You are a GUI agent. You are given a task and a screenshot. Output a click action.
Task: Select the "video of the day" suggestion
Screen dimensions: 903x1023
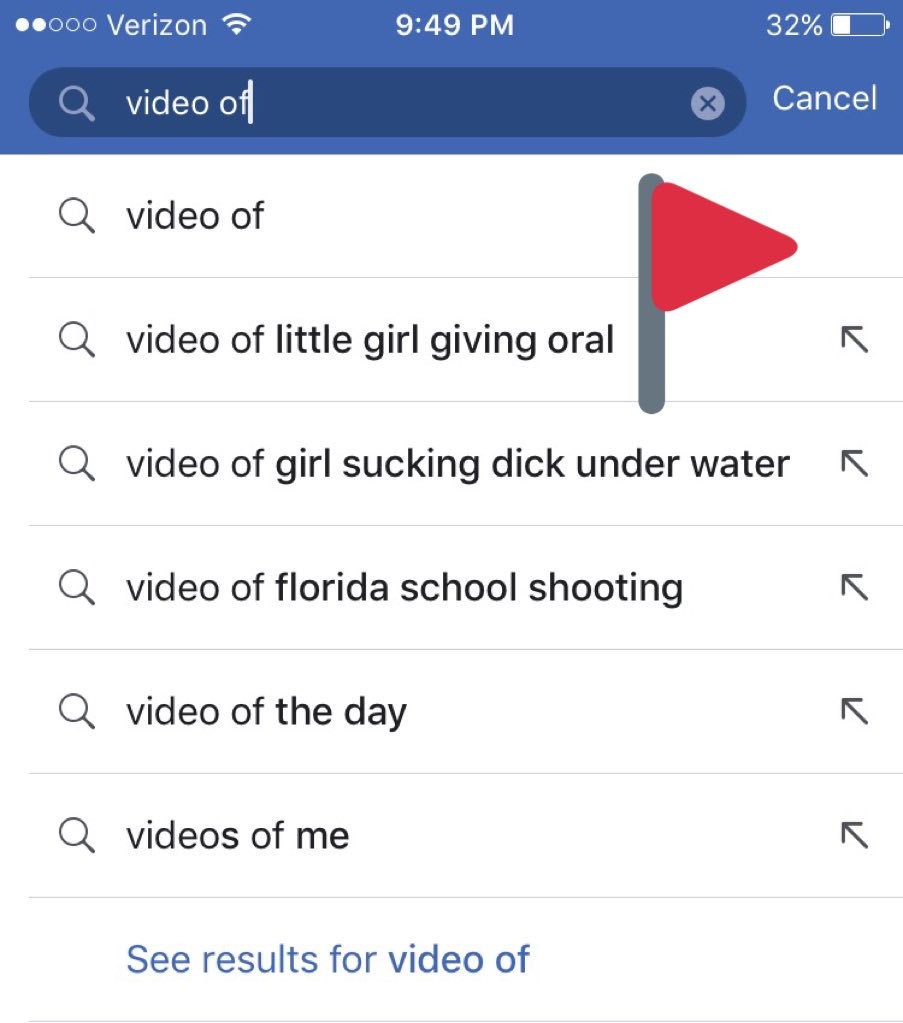coord(266,711)
